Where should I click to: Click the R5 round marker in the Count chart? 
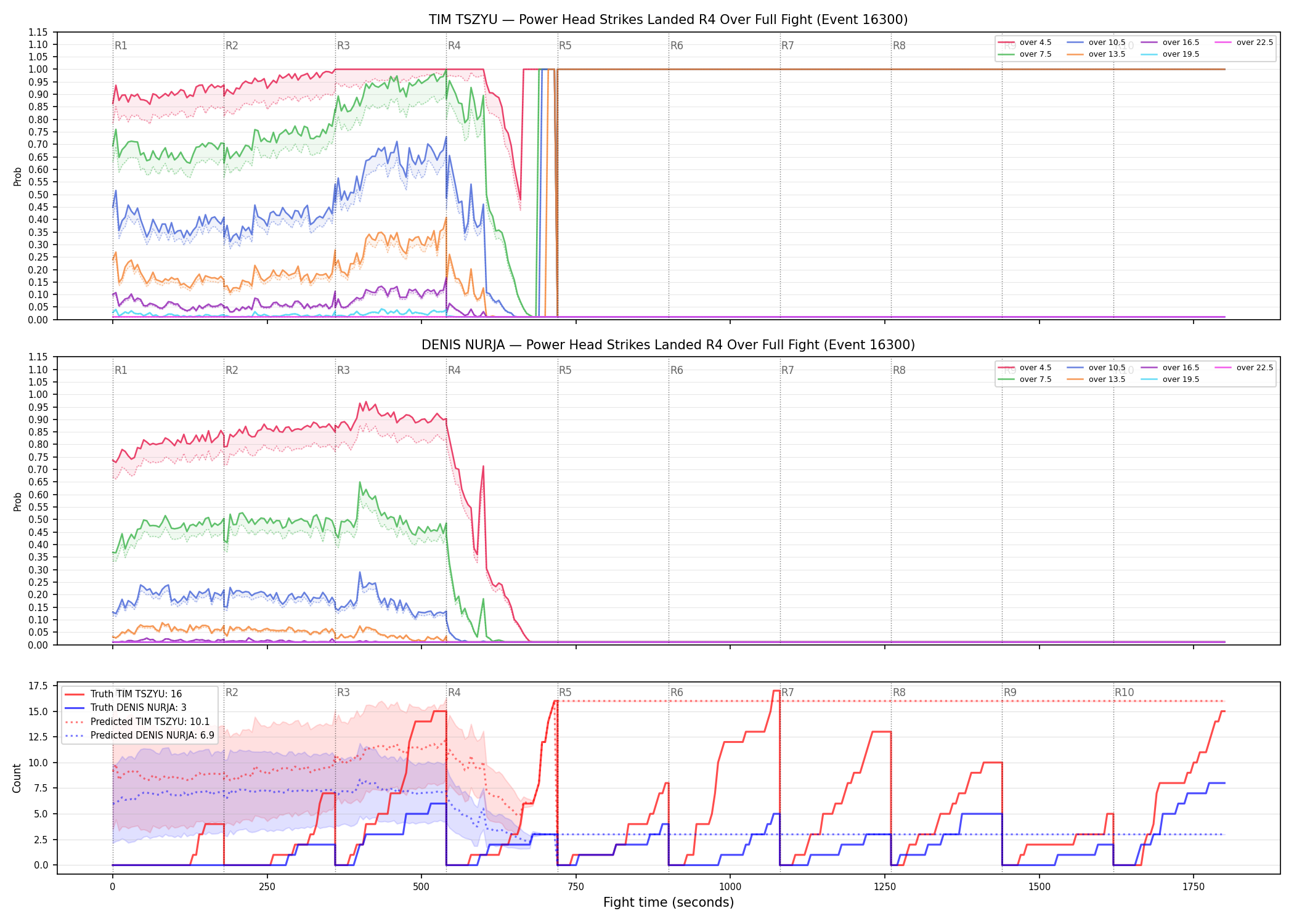pyautogui.click(x=565, y=692)
